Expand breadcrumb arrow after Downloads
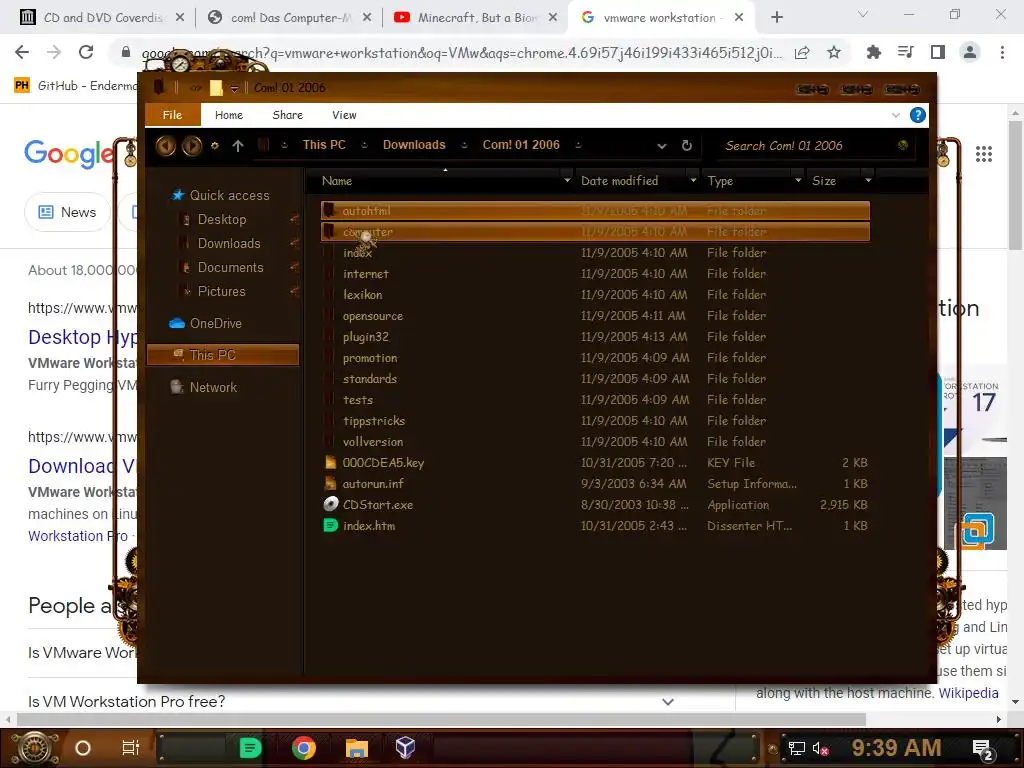1024x768 pixels. point(464,146)
